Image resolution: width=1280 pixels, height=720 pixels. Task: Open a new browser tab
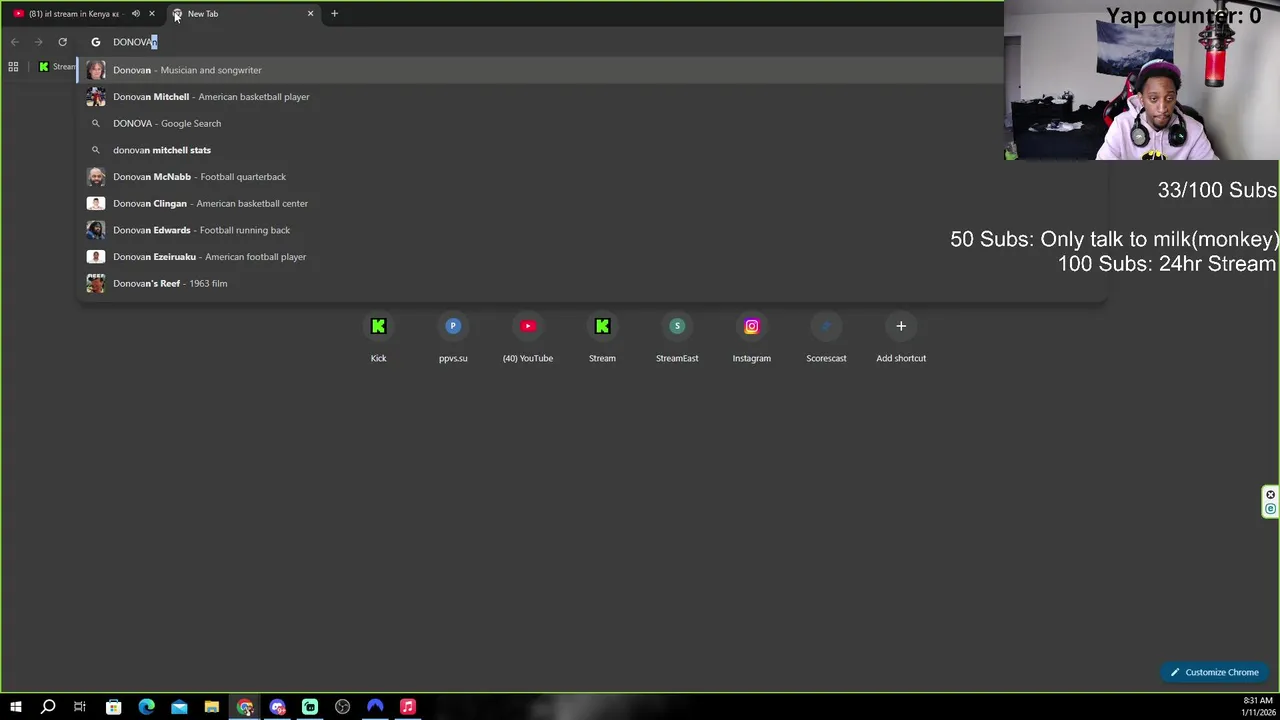point(334,14)
